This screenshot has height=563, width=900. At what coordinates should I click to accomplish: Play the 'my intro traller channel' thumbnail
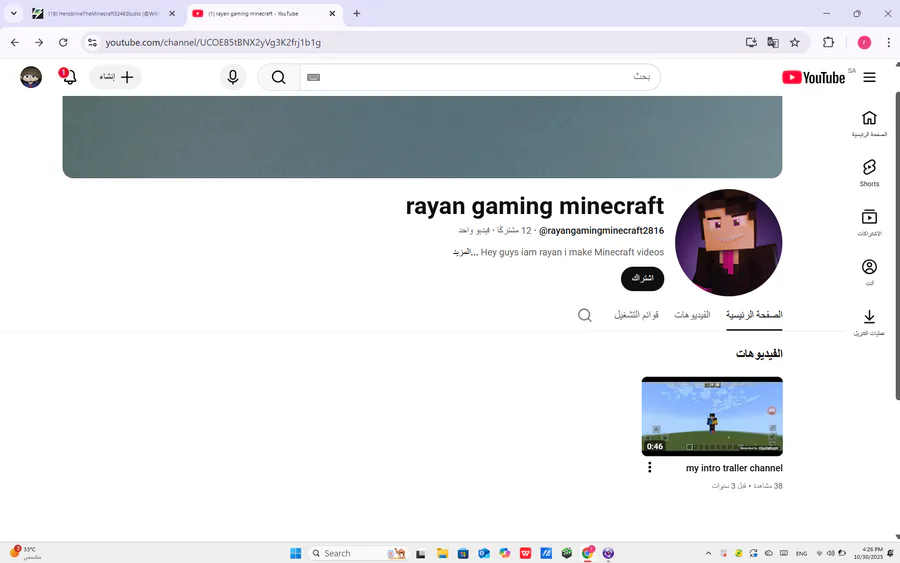click(712, 416)
